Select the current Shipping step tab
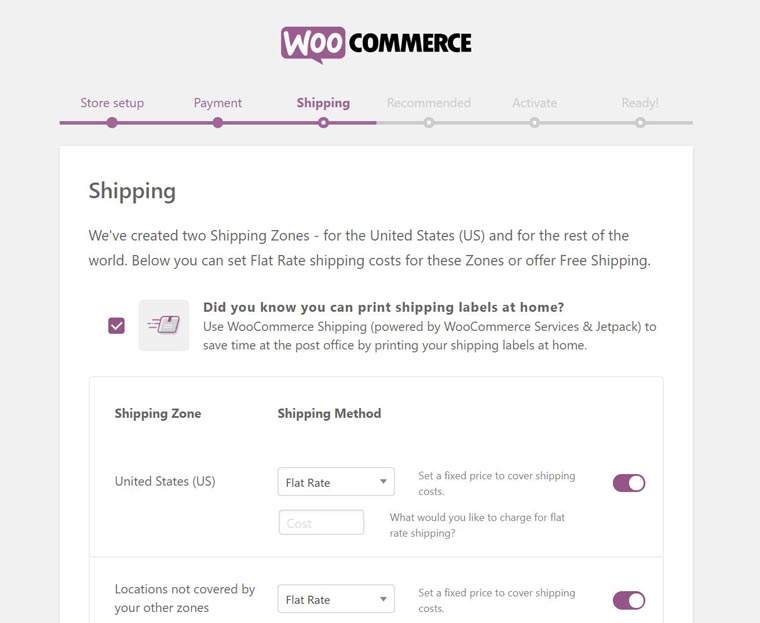This screenshot has width=760, height=623. 323,103
